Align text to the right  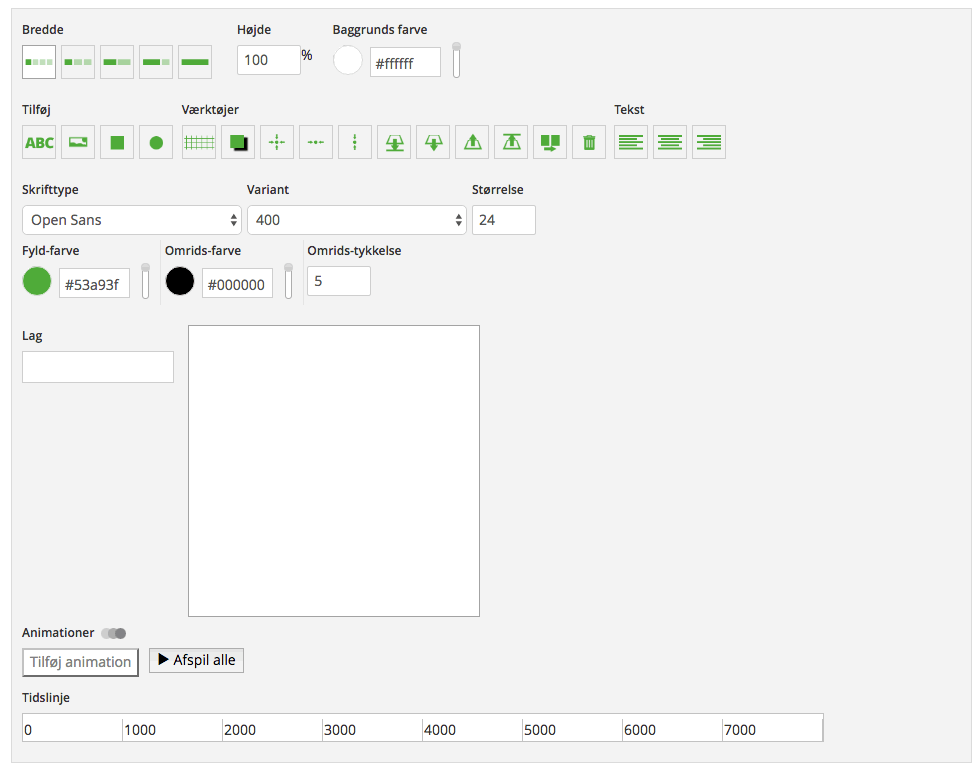click(x=709, y=142)
